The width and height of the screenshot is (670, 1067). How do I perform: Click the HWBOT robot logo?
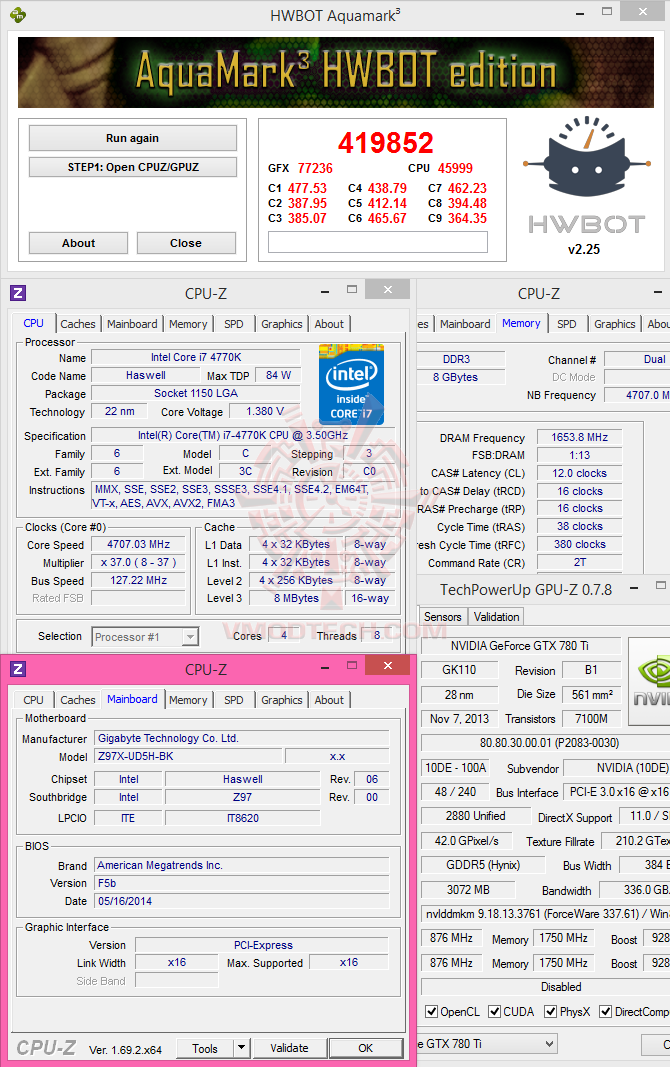(x=588, y=157)
